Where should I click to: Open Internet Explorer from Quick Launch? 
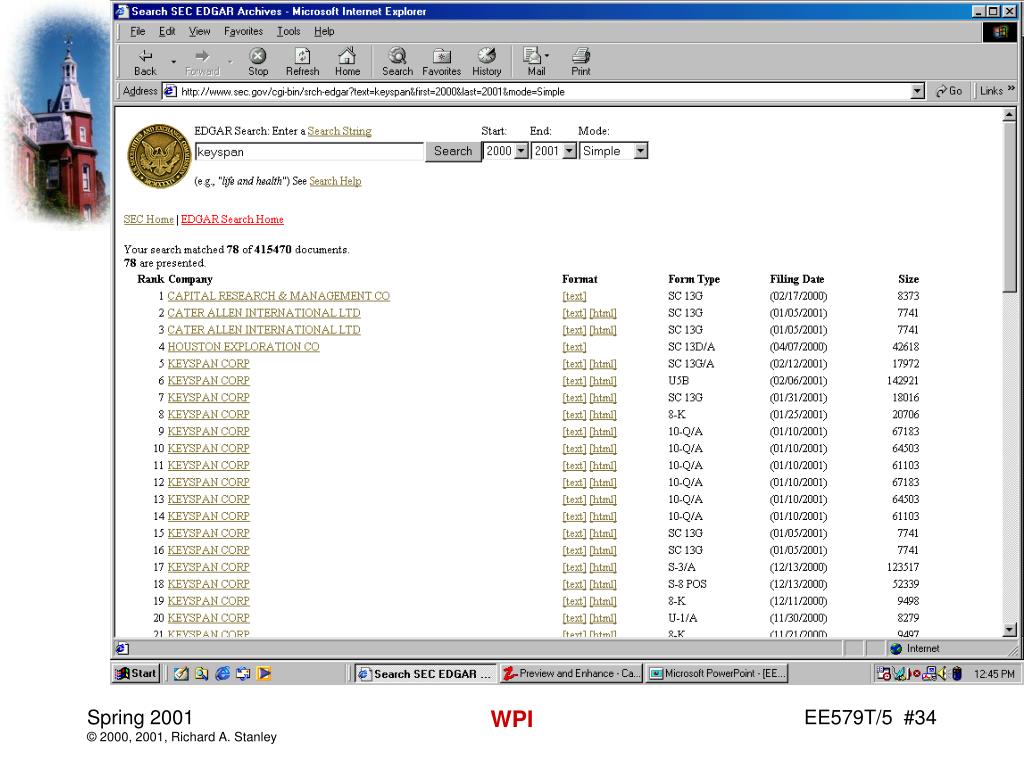pyautogui.click(x=223, y=673)
